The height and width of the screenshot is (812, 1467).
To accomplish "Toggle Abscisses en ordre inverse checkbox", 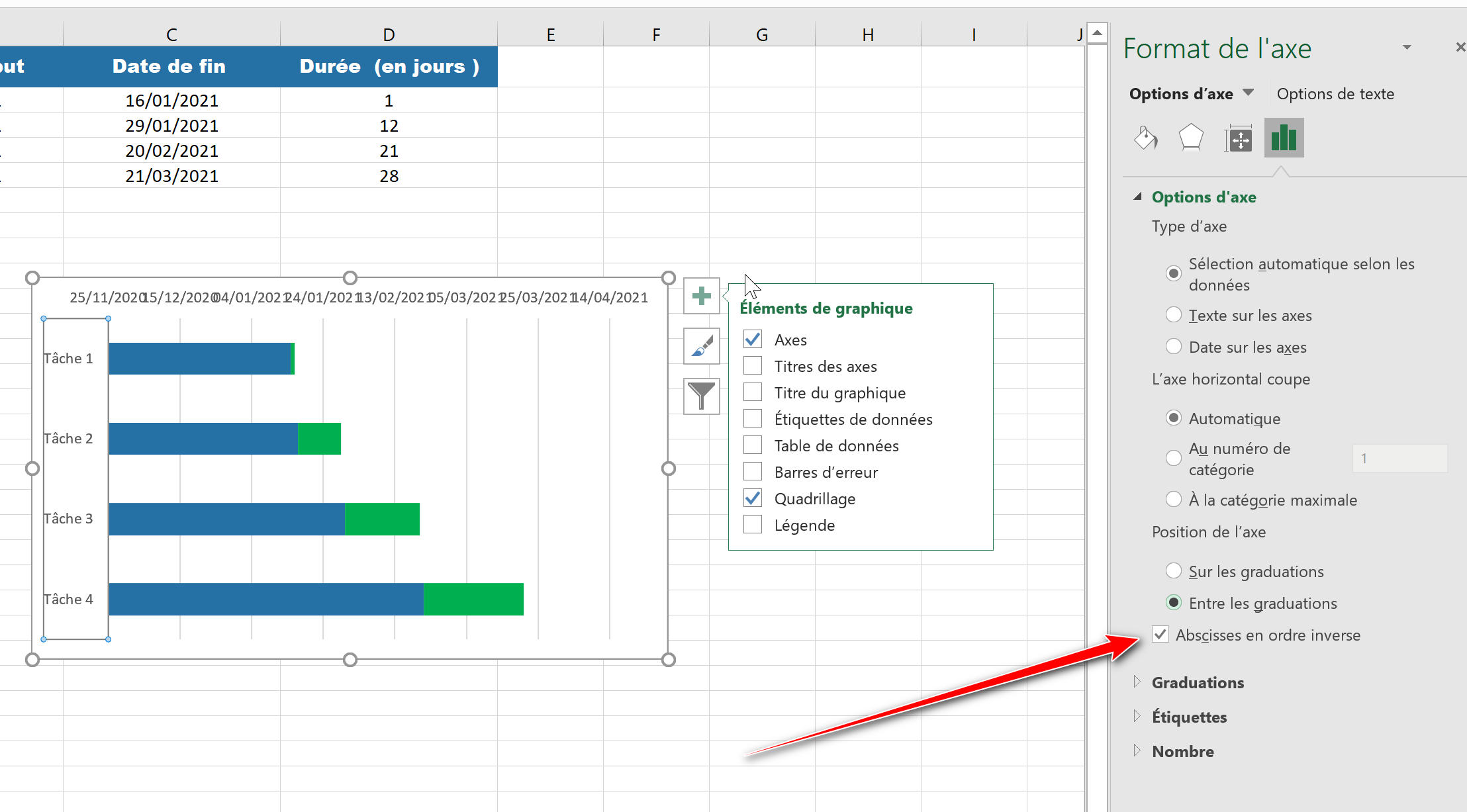I will coord(1160,634).
